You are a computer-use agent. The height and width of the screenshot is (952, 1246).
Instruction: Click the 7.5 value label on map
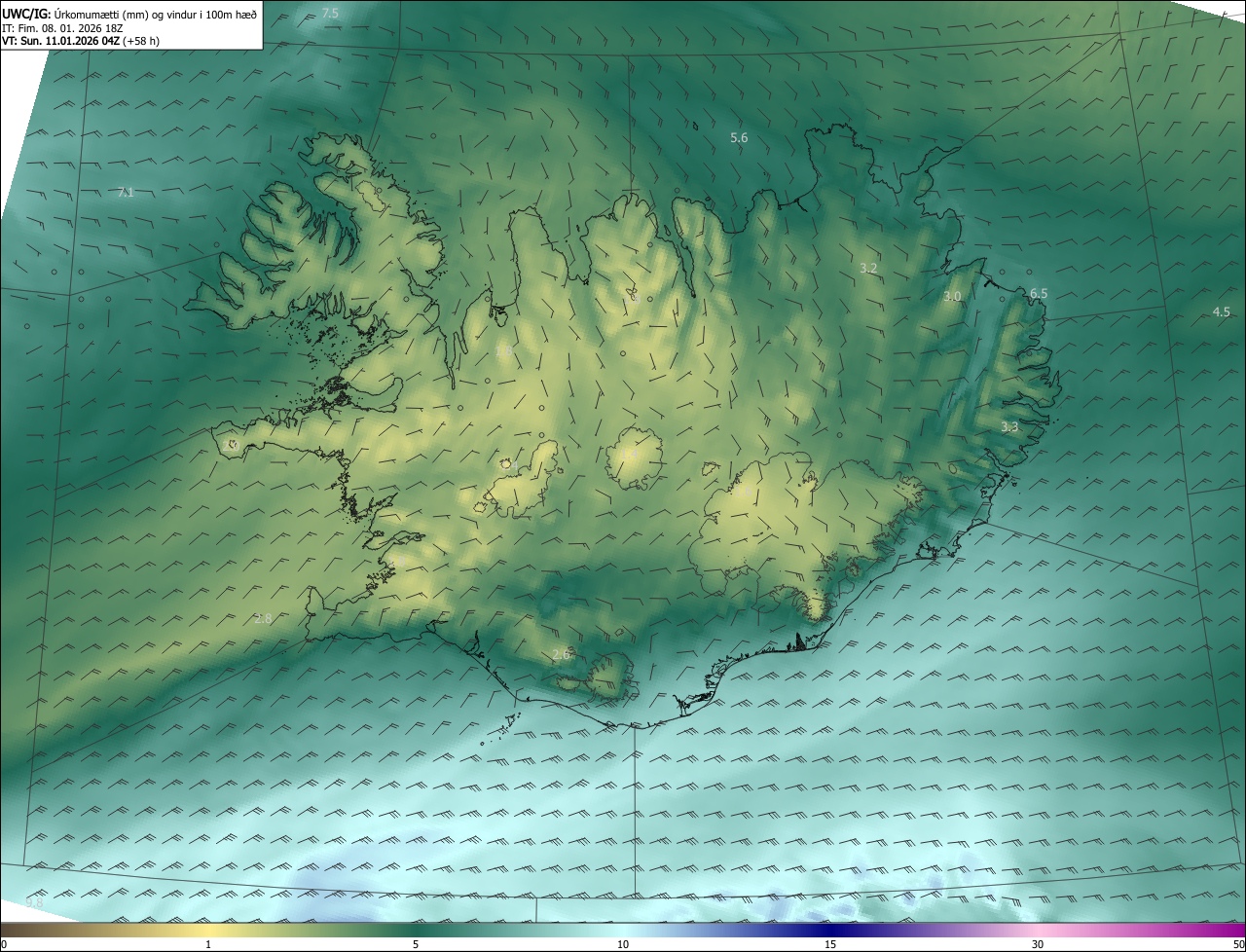point(331,13)
